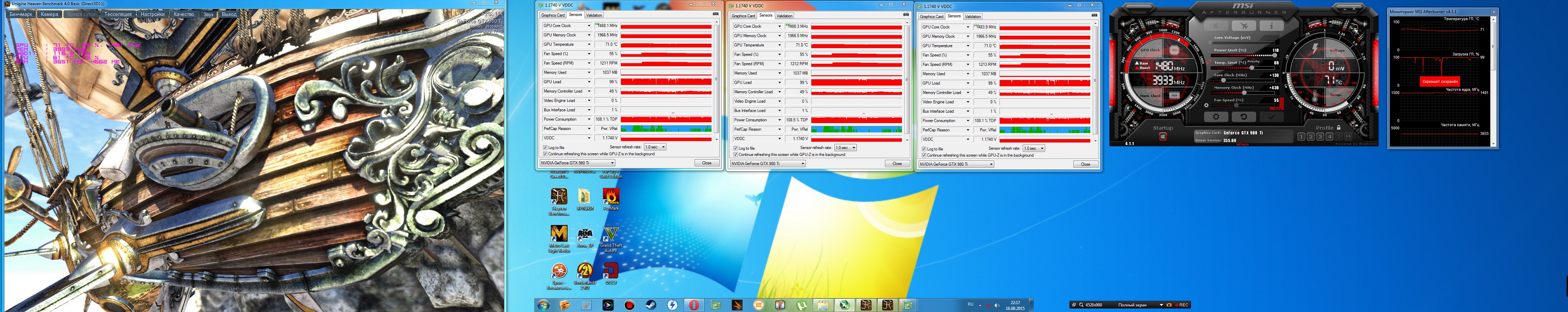Click Выход in Heaven Benchmark menu
Screen dimensions: 1568x312
[x=229, y=14]
